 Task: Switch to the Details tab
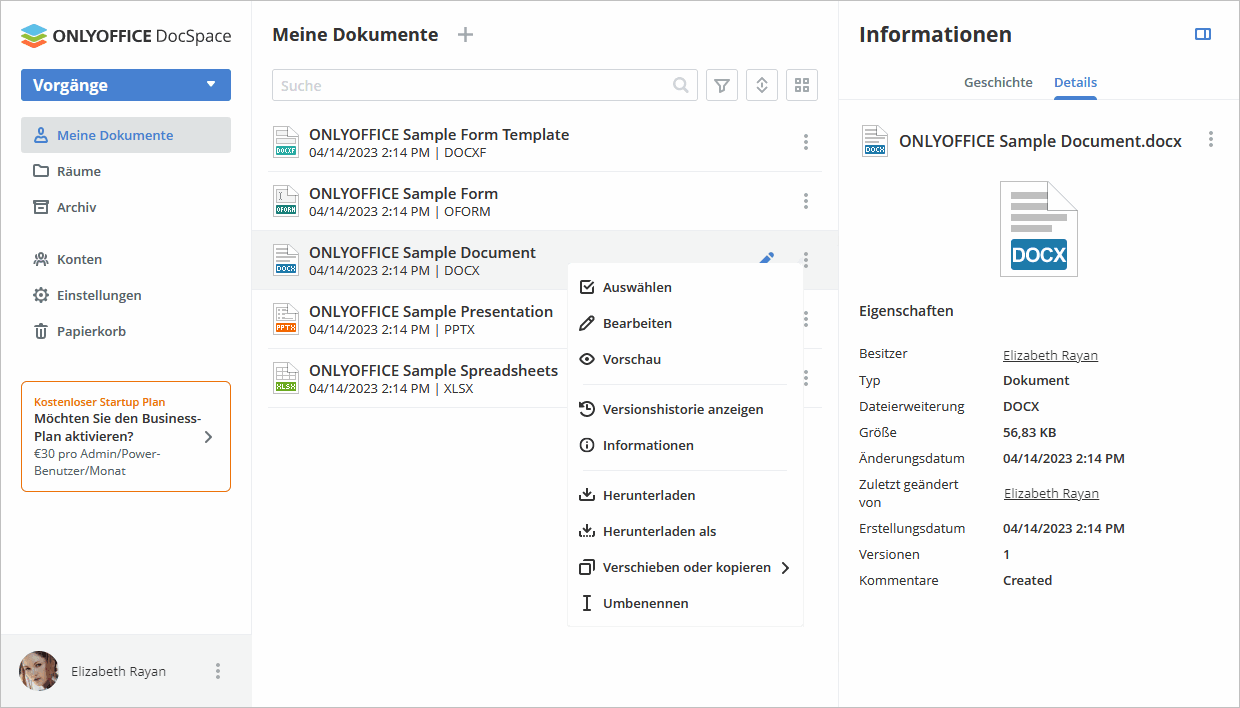pyautogui.click(x=1075, y=82)
